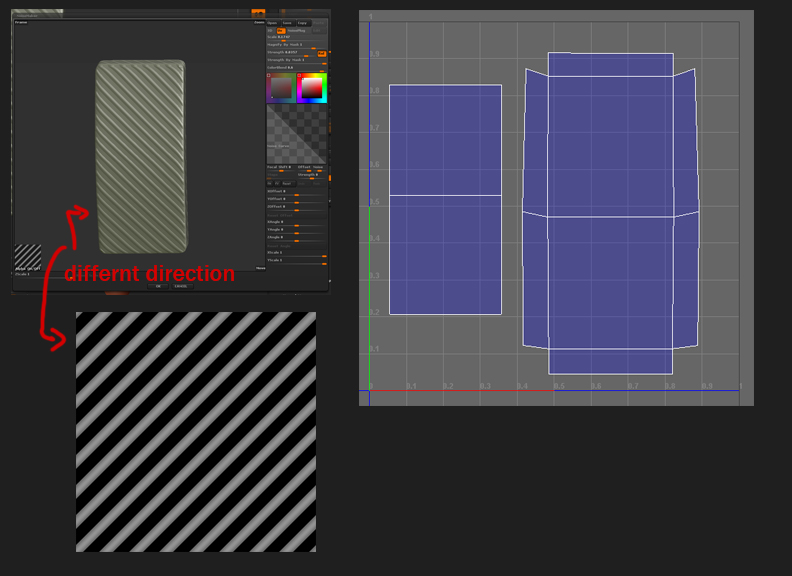Viewport: 792px width, 576px height.
Task: Pick a color in the left muted color picker
Action: point(281,88)
